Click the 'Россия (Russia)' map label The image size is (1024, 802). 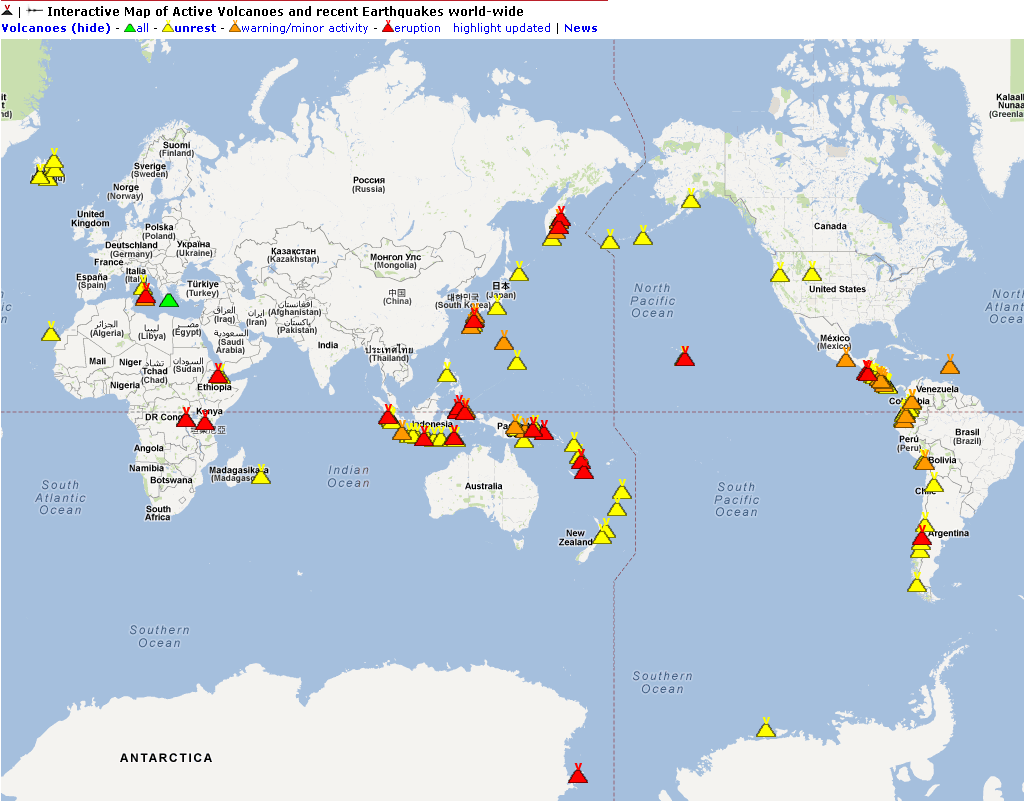[x=369, y=184]
